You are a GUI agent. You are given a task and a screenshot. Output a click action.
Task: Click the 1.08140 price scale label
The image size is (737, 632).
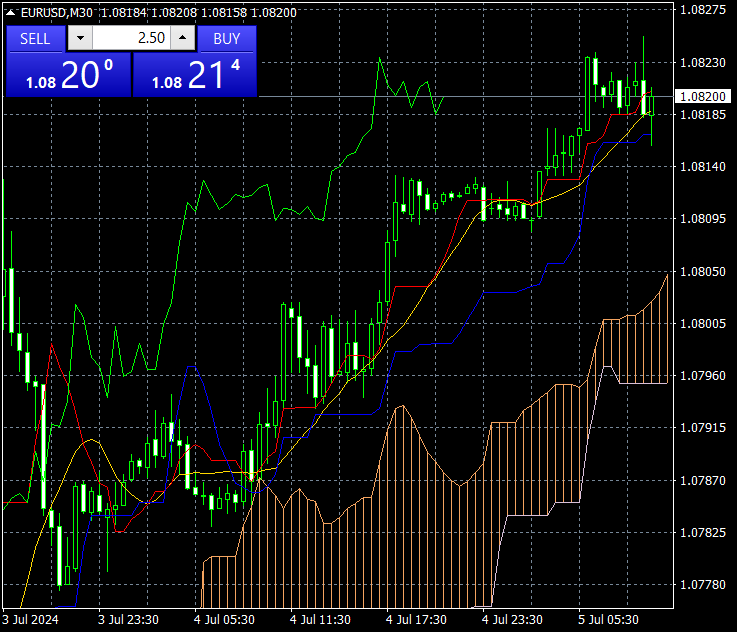click(703, 167)
